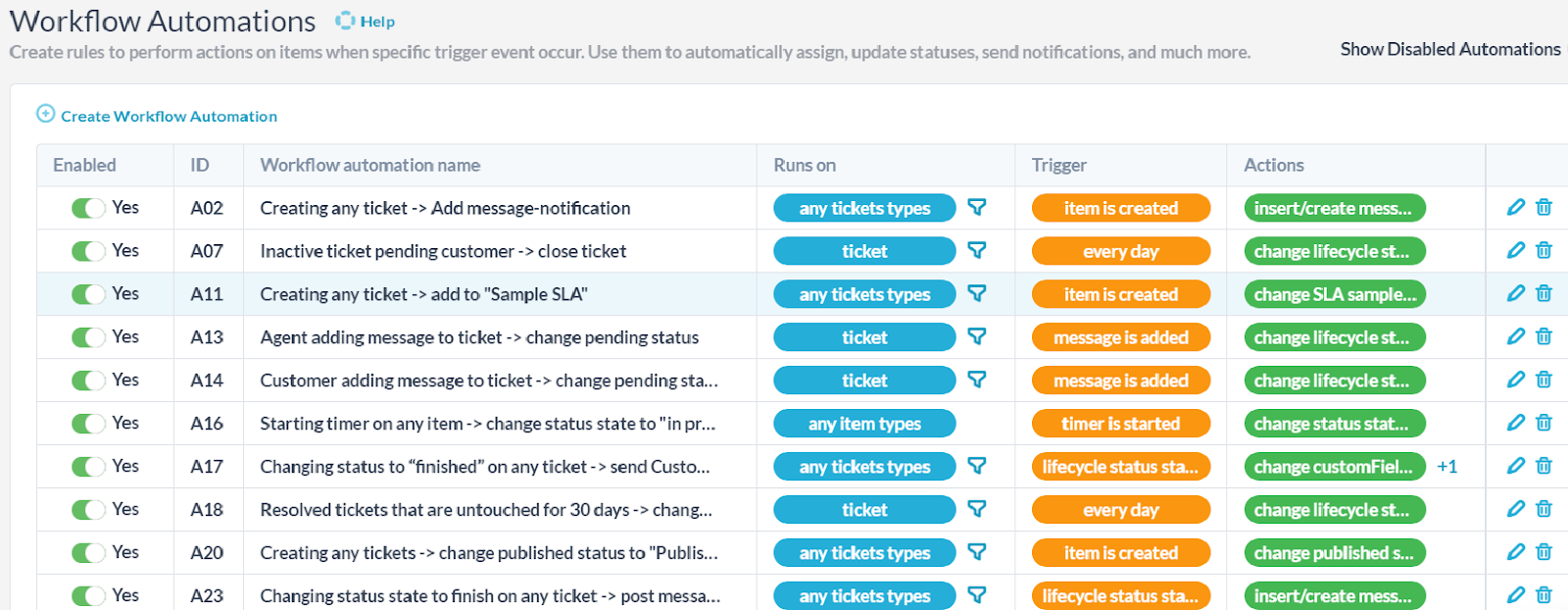Click Show Disabled Automations
Image resolution: width=1568 pixels, height=610 pixels.
[x=1449, y=49]
